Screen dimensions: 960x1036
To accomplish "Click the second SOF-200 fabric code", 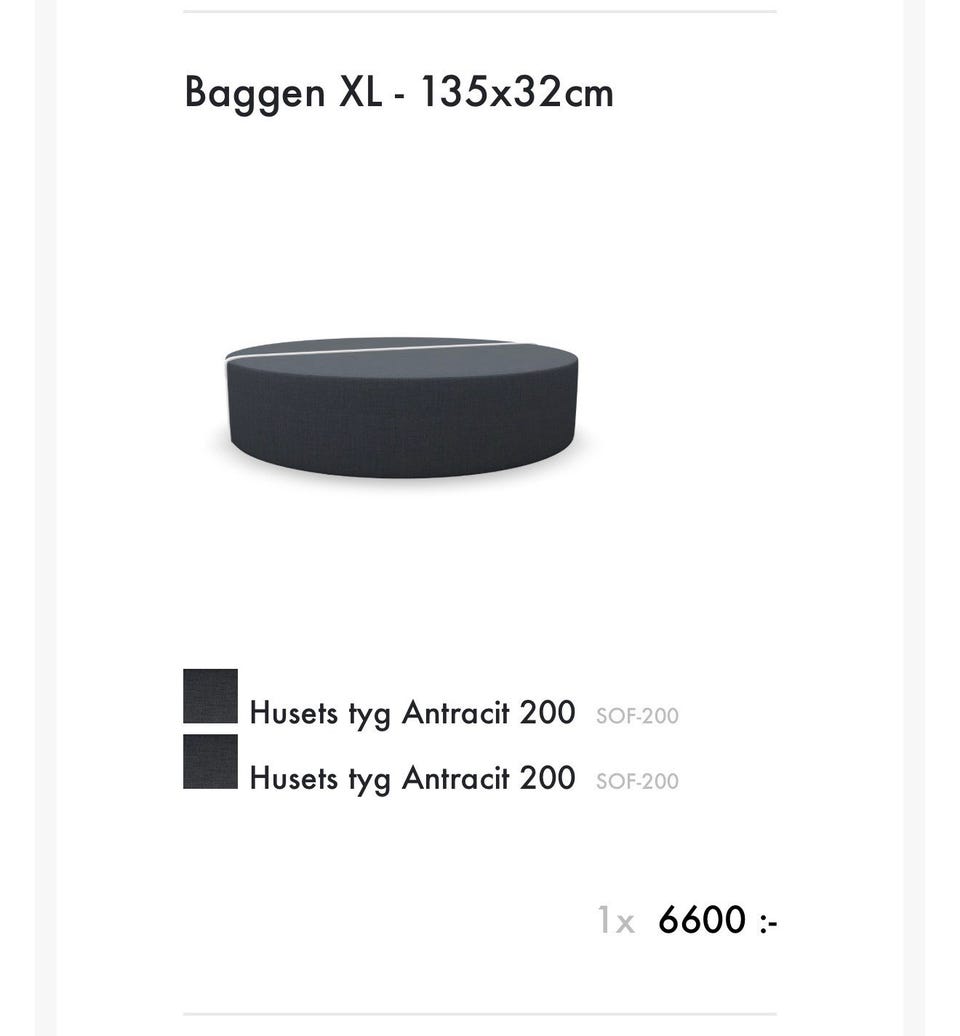I will (x=637, y=781).
